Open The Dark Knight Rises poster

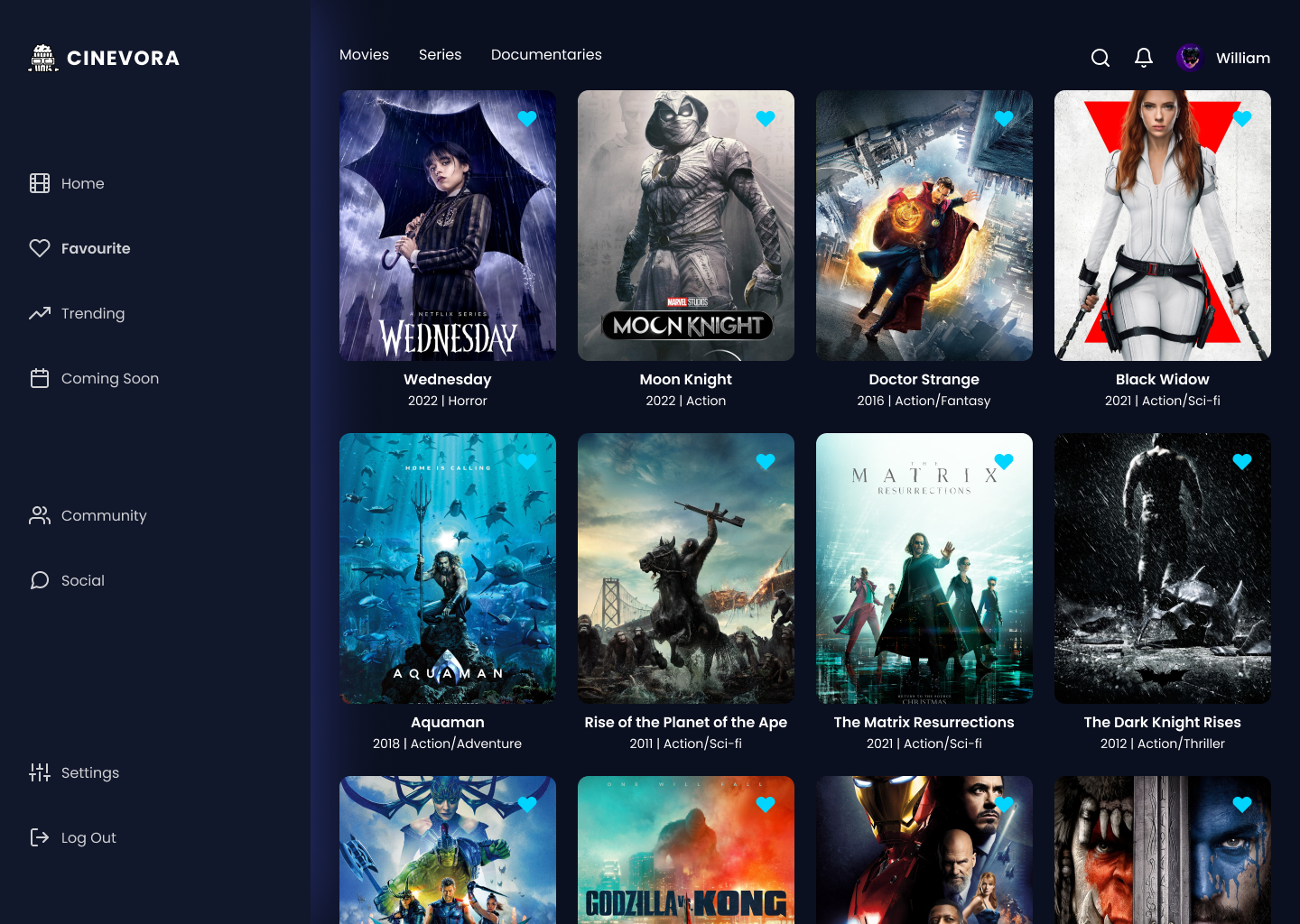coord(1163,568)
